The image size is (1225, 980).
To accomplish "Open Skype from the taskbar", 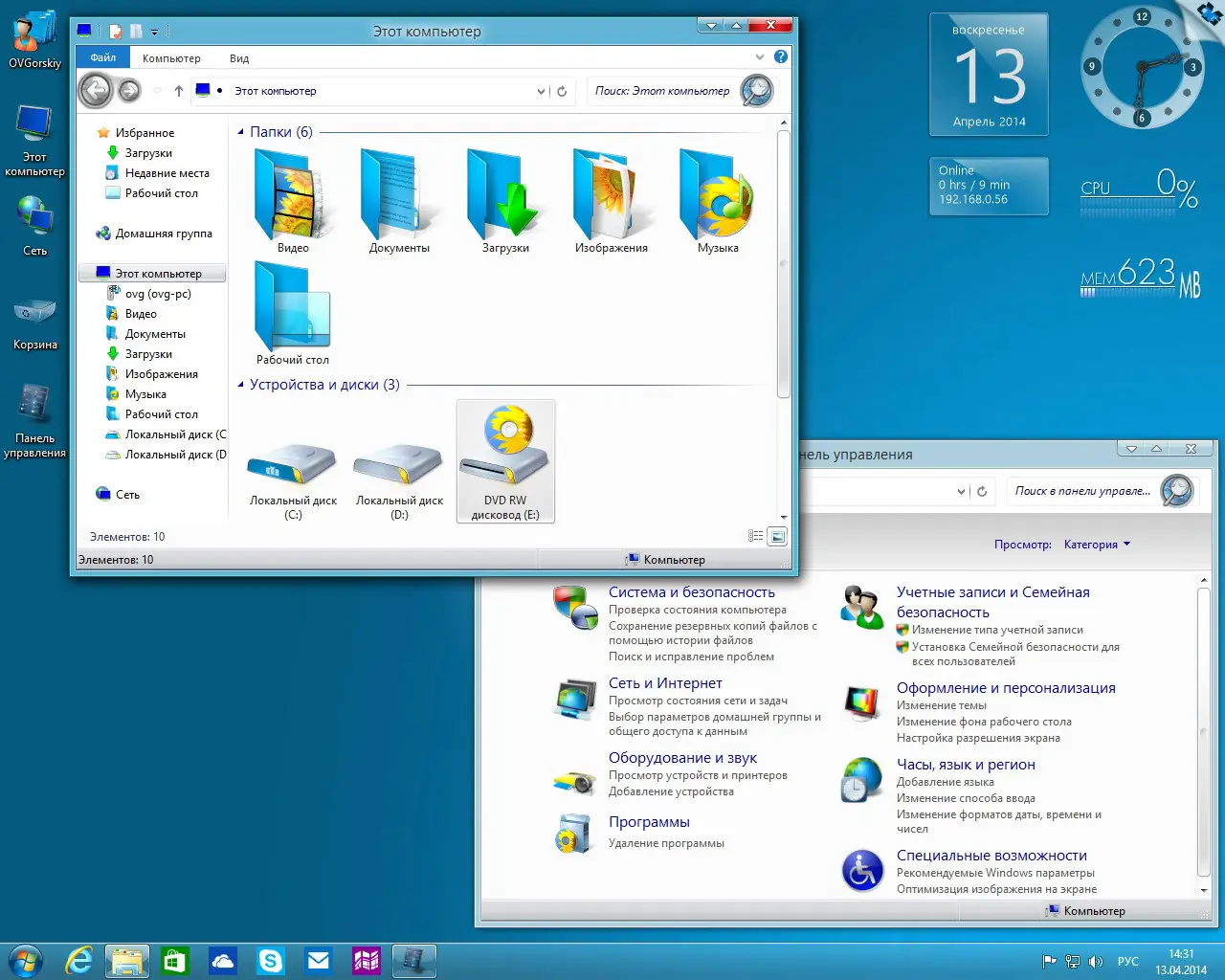I will (x=271, y=961).
